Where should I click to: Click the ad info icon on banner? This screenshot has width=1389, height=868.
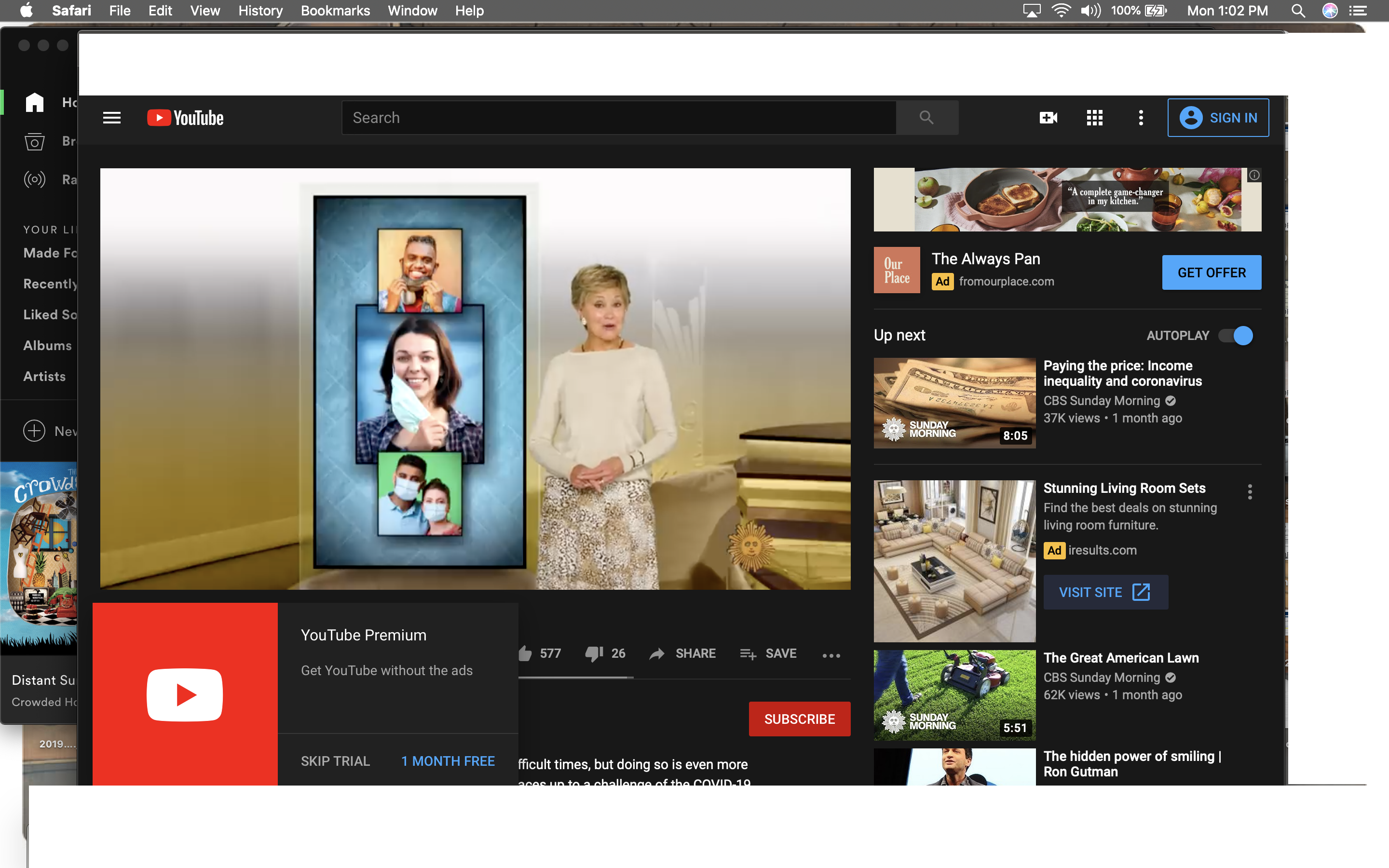1254,175
